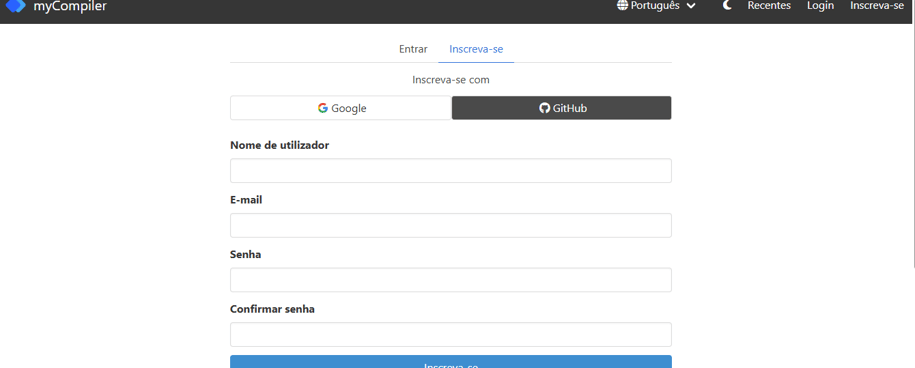915x368 pixels.
Task: Select Inscreva-se in the top navigation bar
Action: point(876,6)
